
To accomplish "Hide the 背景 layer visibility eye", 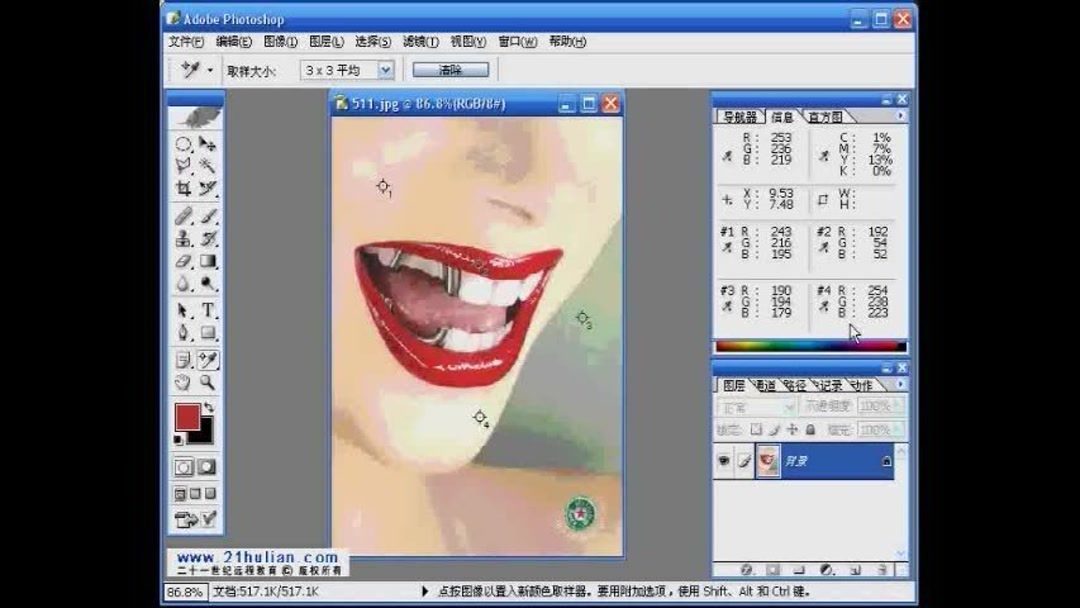I will (723, 460).
